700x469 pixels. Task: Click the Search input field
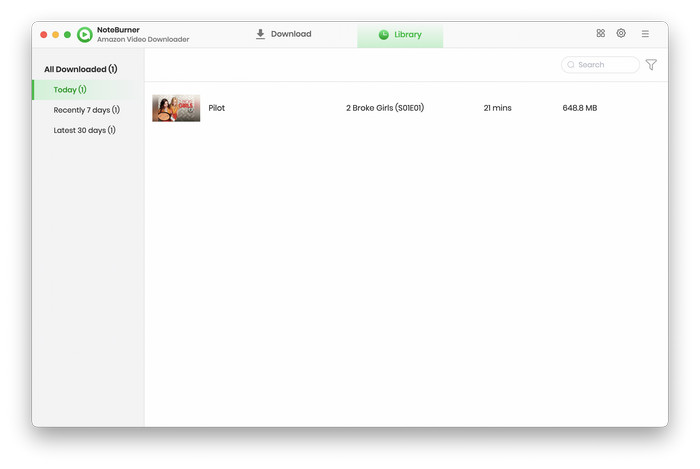click(x=600, y=65)
